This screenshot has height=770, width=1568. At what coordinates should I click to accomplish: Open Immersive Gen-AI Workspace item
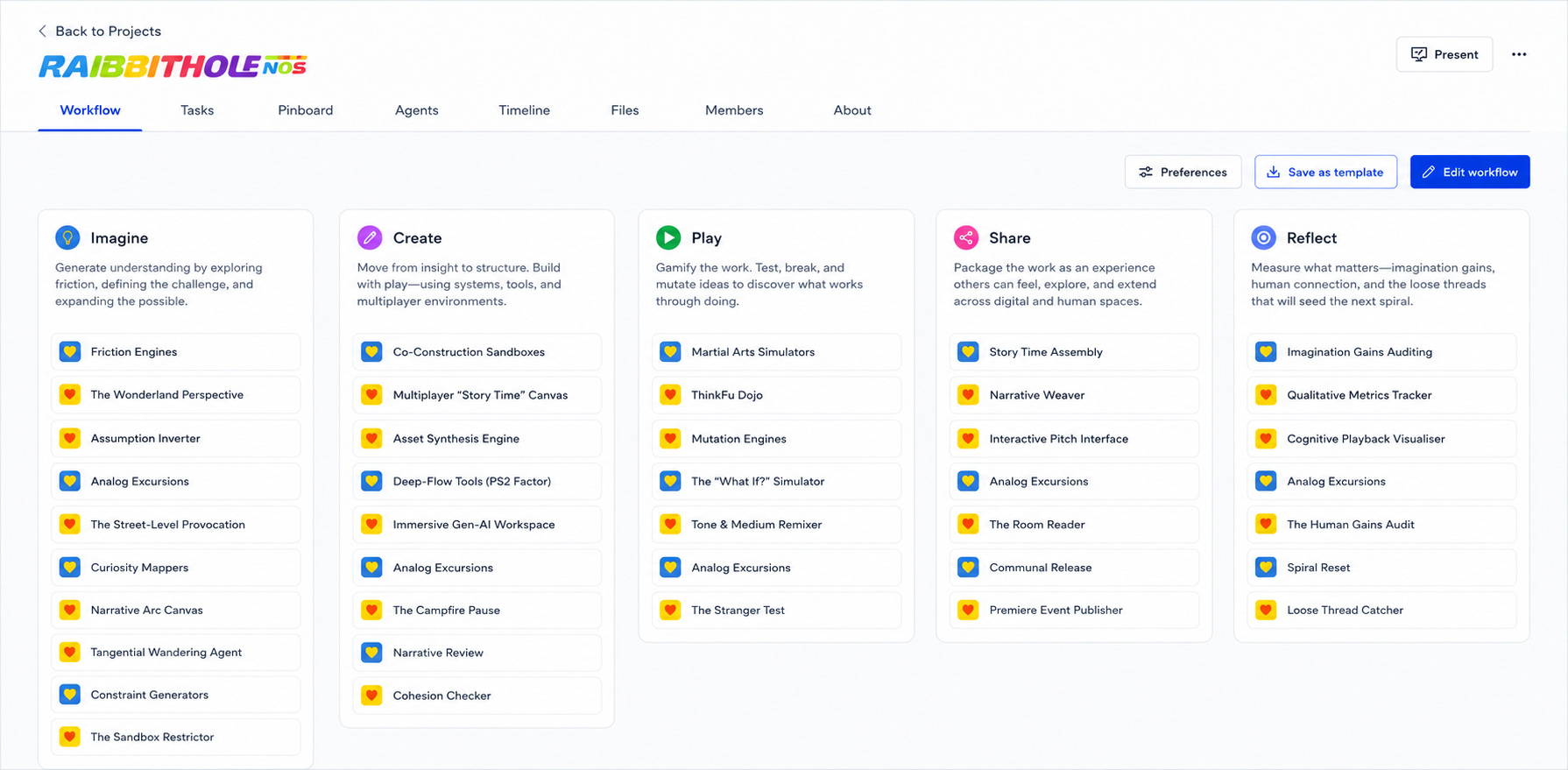[477, 525]
